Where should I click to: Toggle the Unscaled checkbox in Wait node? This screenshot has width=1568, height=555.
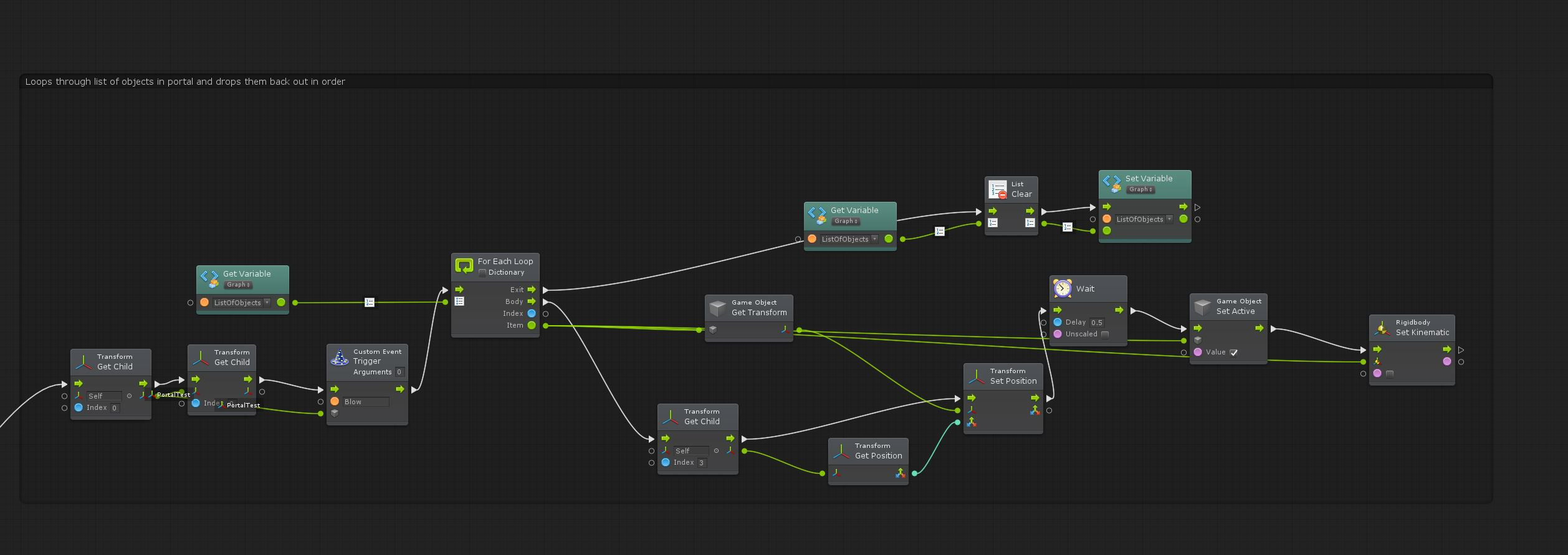tap(1105, 334)
